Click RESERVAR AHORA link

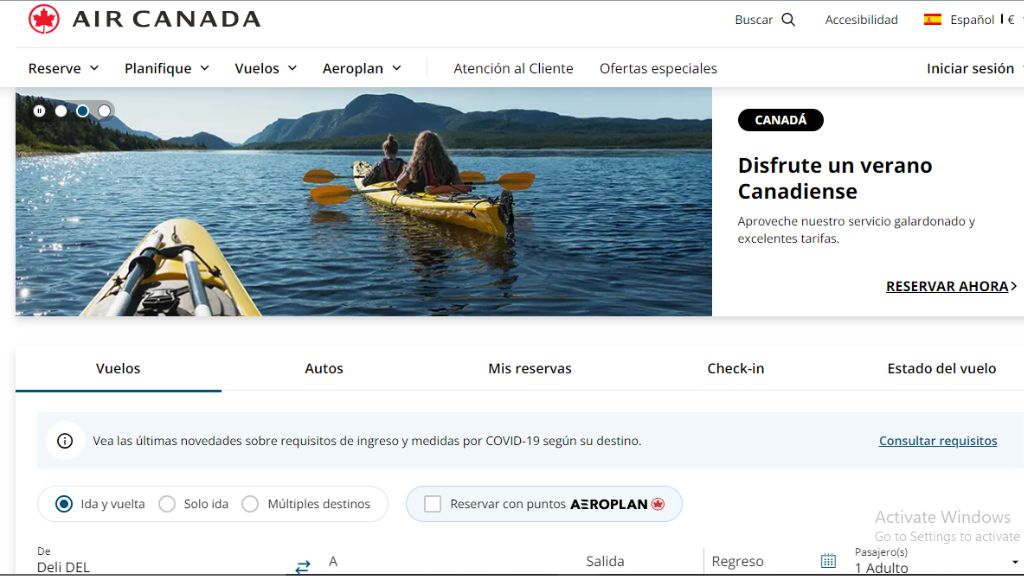coord(951,286)
